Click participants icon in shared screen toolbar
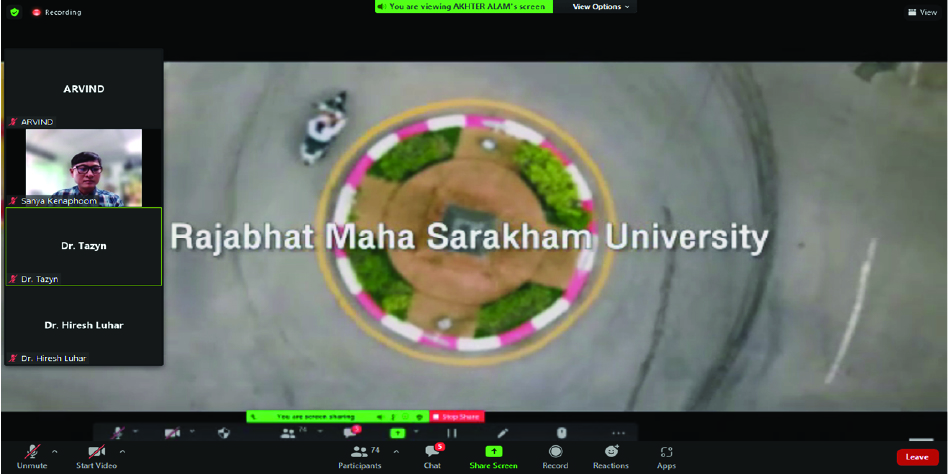 coord(288,433)
